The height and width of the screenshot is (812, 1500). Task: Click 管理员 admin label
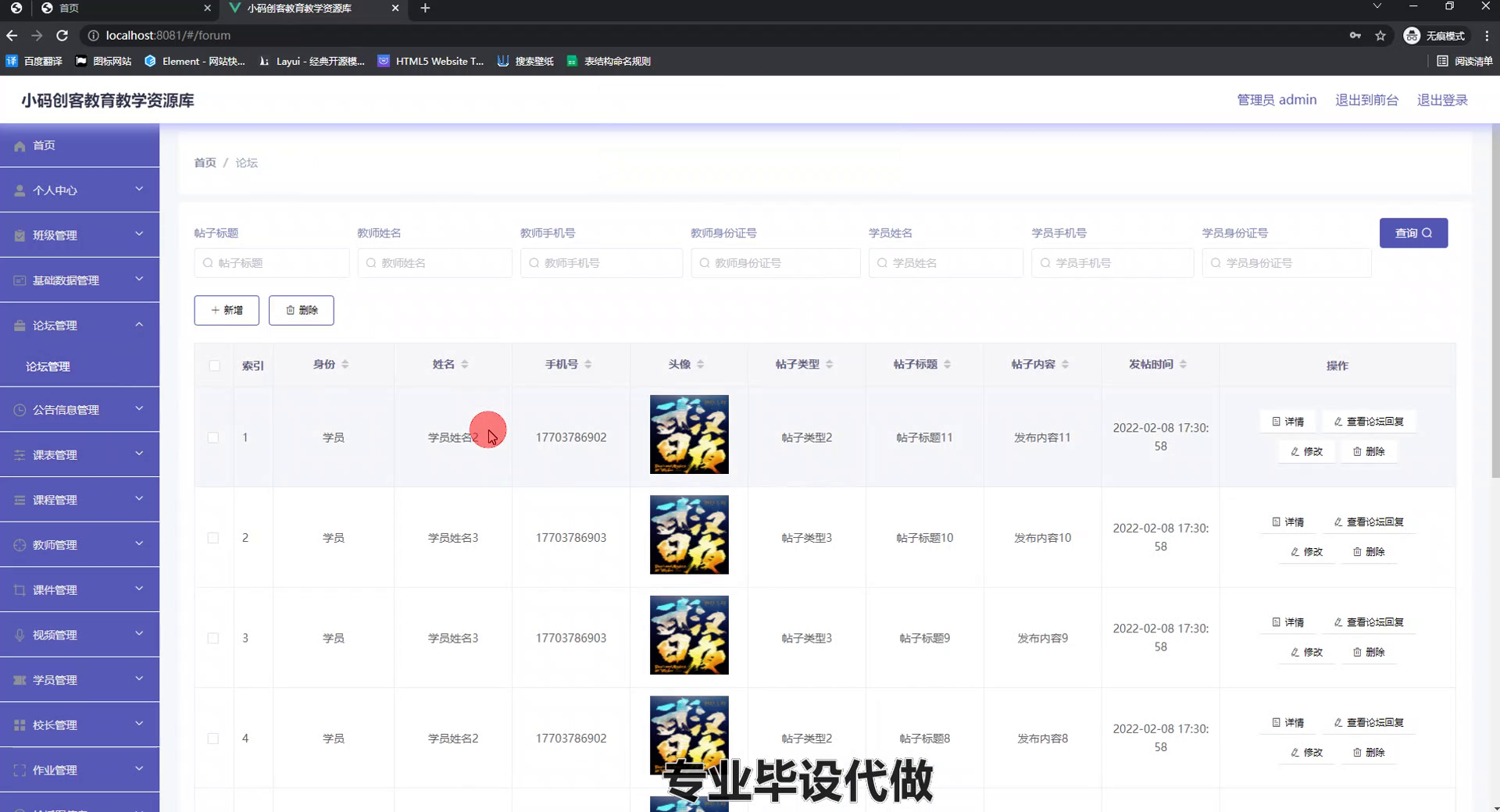pos(1277,100)
